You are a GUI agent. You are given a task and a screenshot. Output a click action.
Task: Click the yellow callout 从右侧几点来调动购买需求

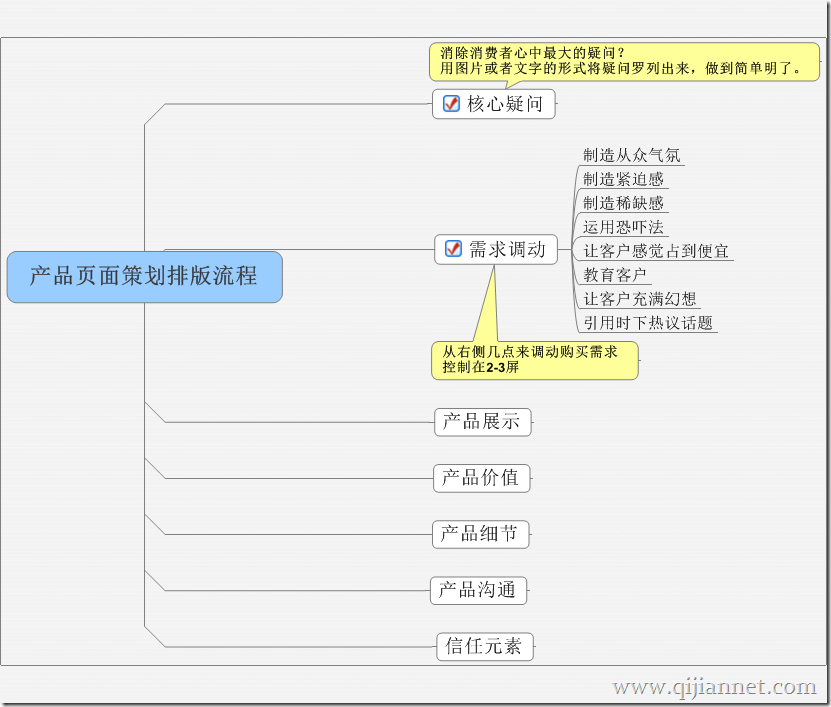tap(535, 360)
